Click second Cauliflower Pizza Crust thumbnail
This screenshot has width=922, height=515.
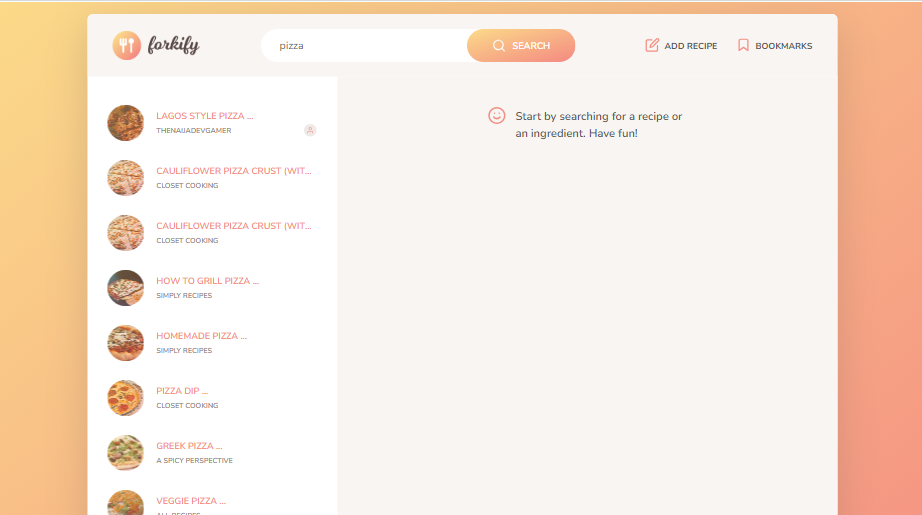(125, 233)
